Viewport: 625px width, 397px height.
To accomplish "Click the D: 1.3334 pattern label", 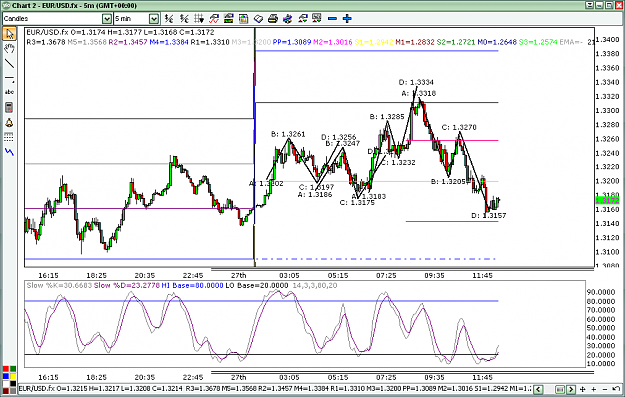I will (x=416, y=82).
